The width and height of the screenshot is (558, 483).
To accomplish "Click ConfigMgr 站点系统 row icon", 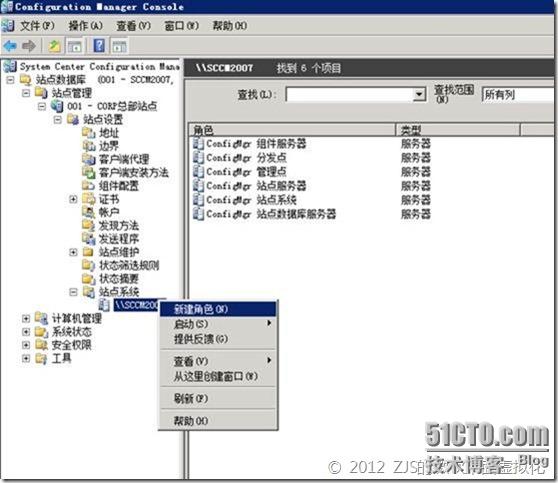I will [x=198, y=200].
